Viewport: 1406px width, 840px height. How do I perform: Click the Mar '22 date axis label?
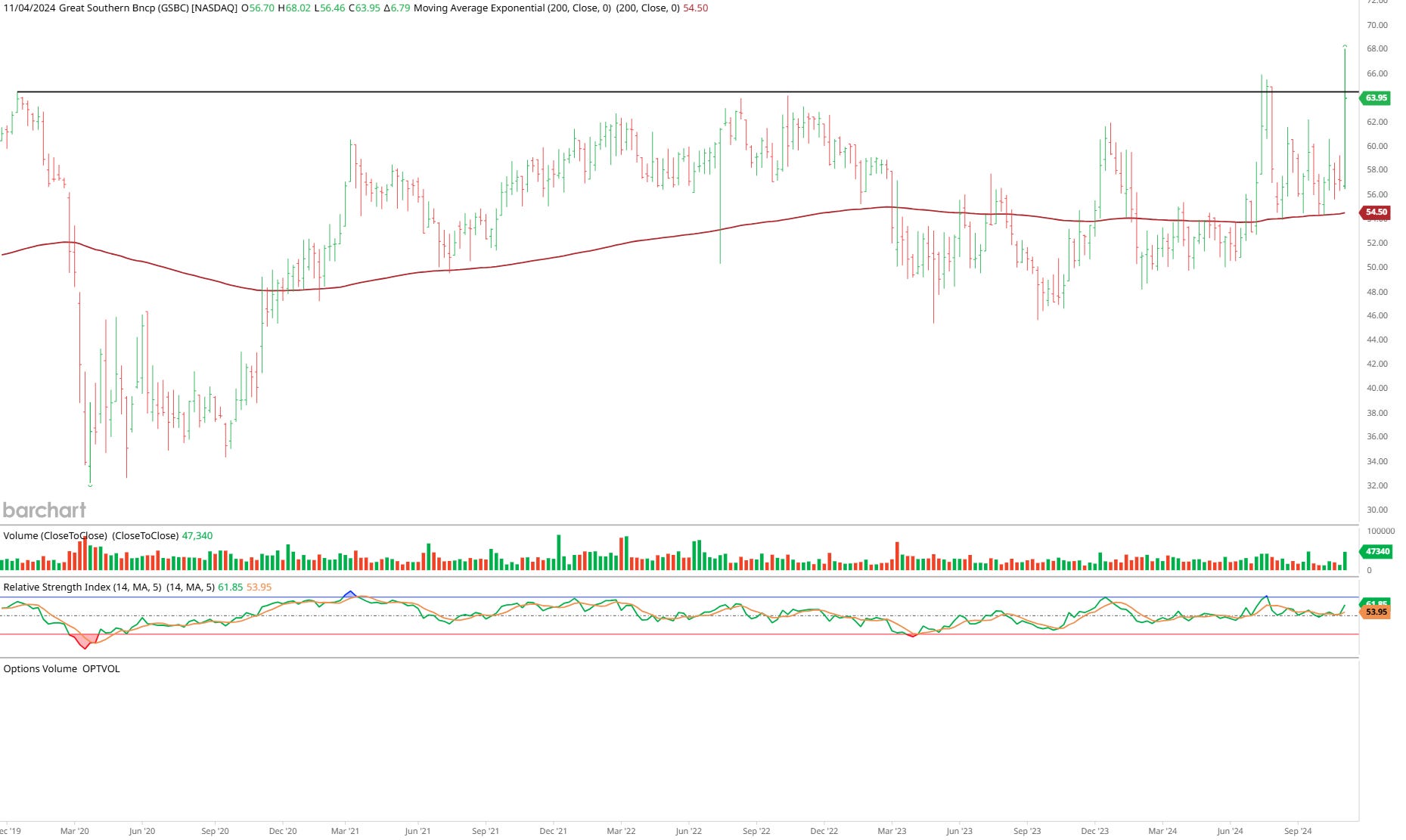621,831
